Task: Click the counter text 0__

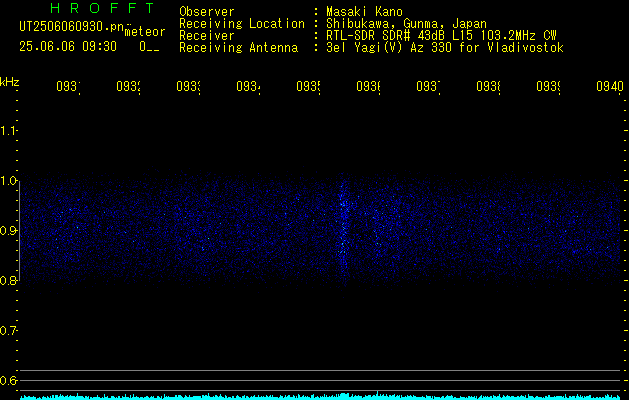Action: click(x=149, y=47)
